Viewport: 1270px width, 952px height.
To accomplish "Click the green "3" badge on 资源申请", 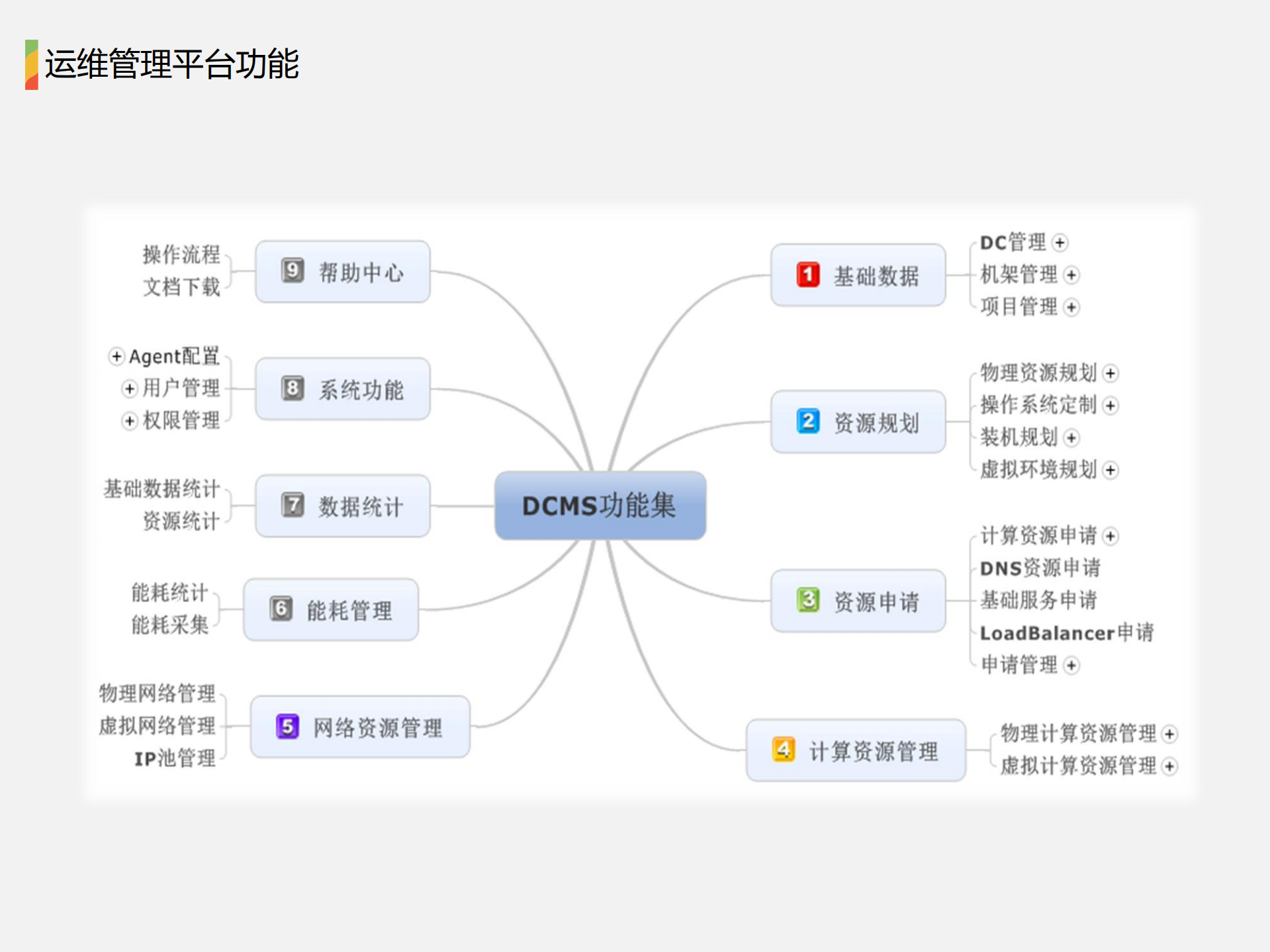I will click(x=809, y=601).
